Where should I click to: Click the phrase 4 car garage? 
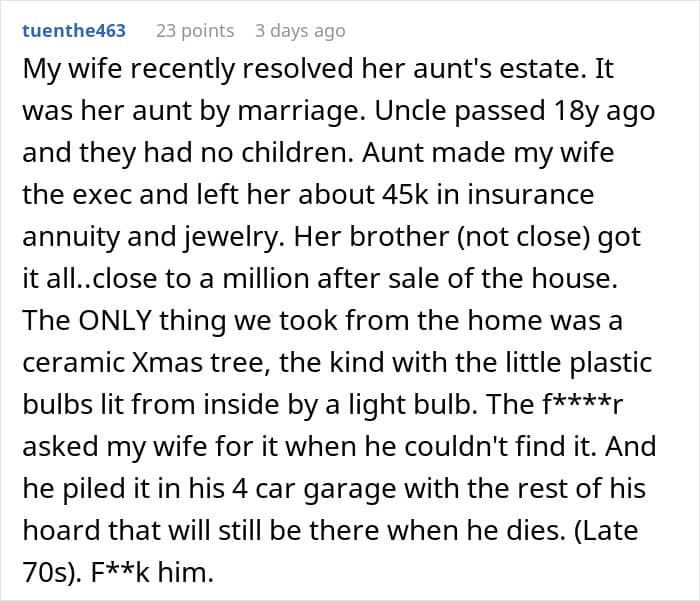(x=314, y=488)
